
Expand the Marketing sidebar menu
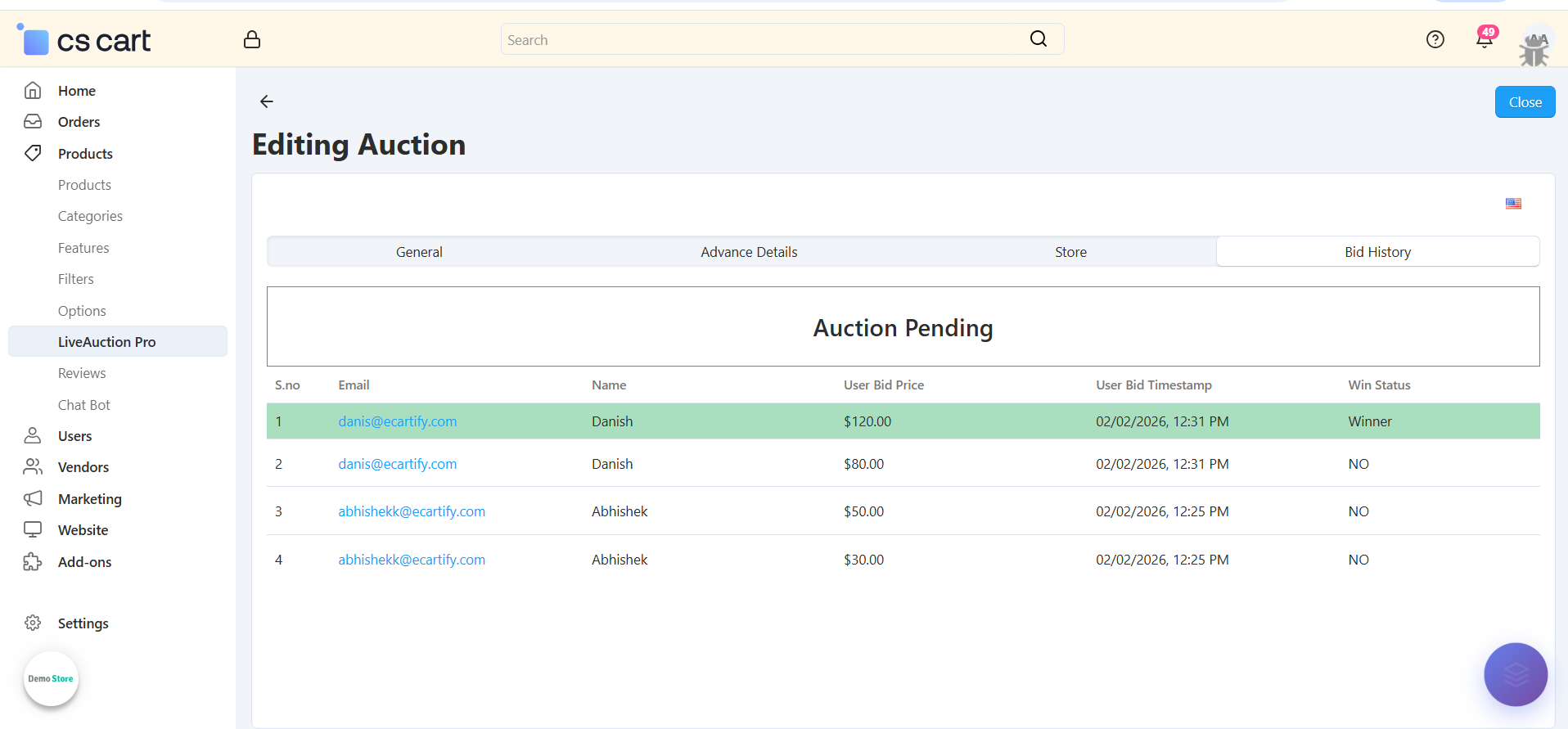(x=89, y=499)
